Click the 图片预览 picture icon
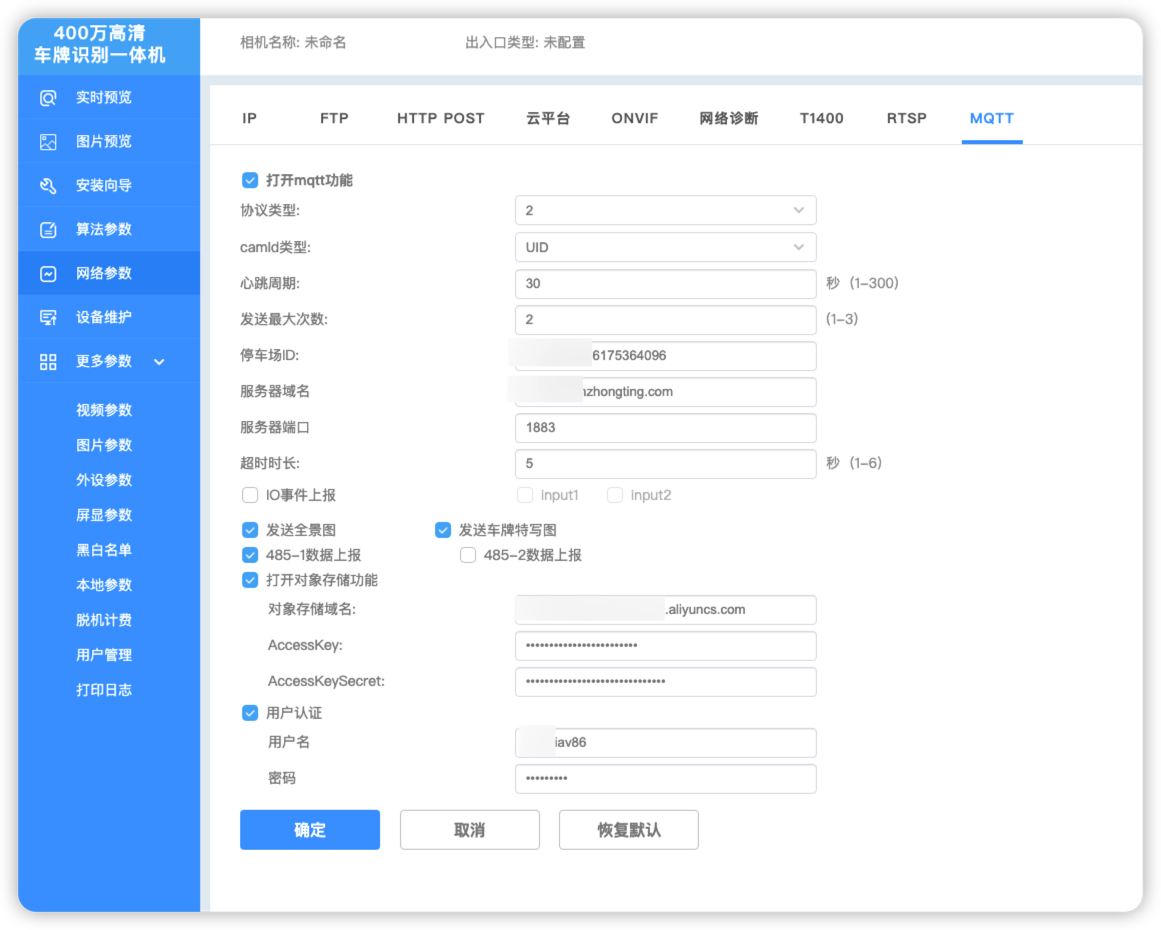Screen dimensions: 1161x930 point(48,142)
